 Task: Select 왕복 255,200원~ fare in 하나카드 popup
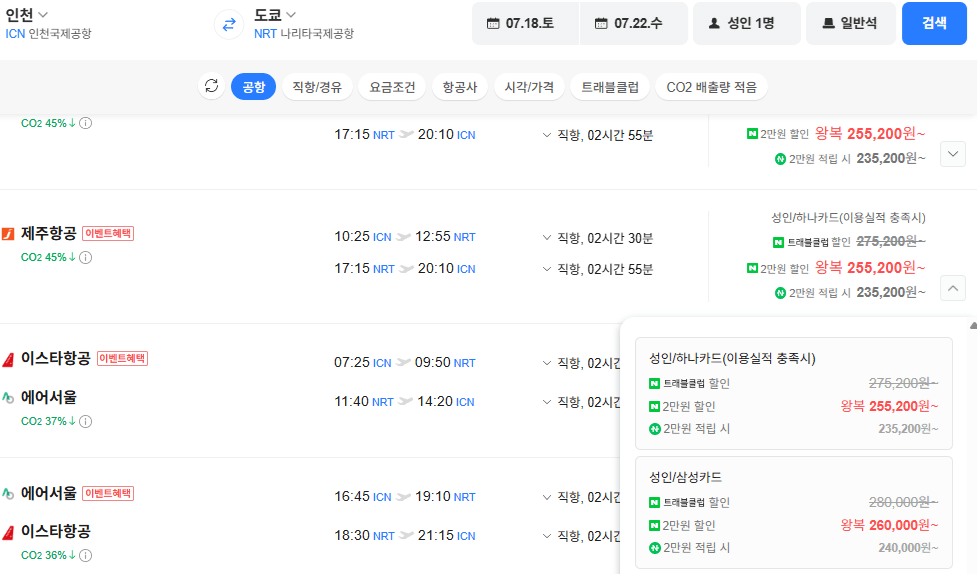pyautogui.click(x=889, y=406)
